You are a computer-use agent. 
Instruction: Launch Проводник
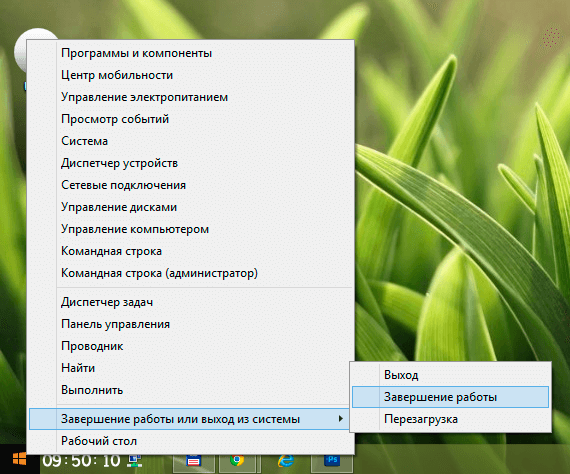point(190,346)
